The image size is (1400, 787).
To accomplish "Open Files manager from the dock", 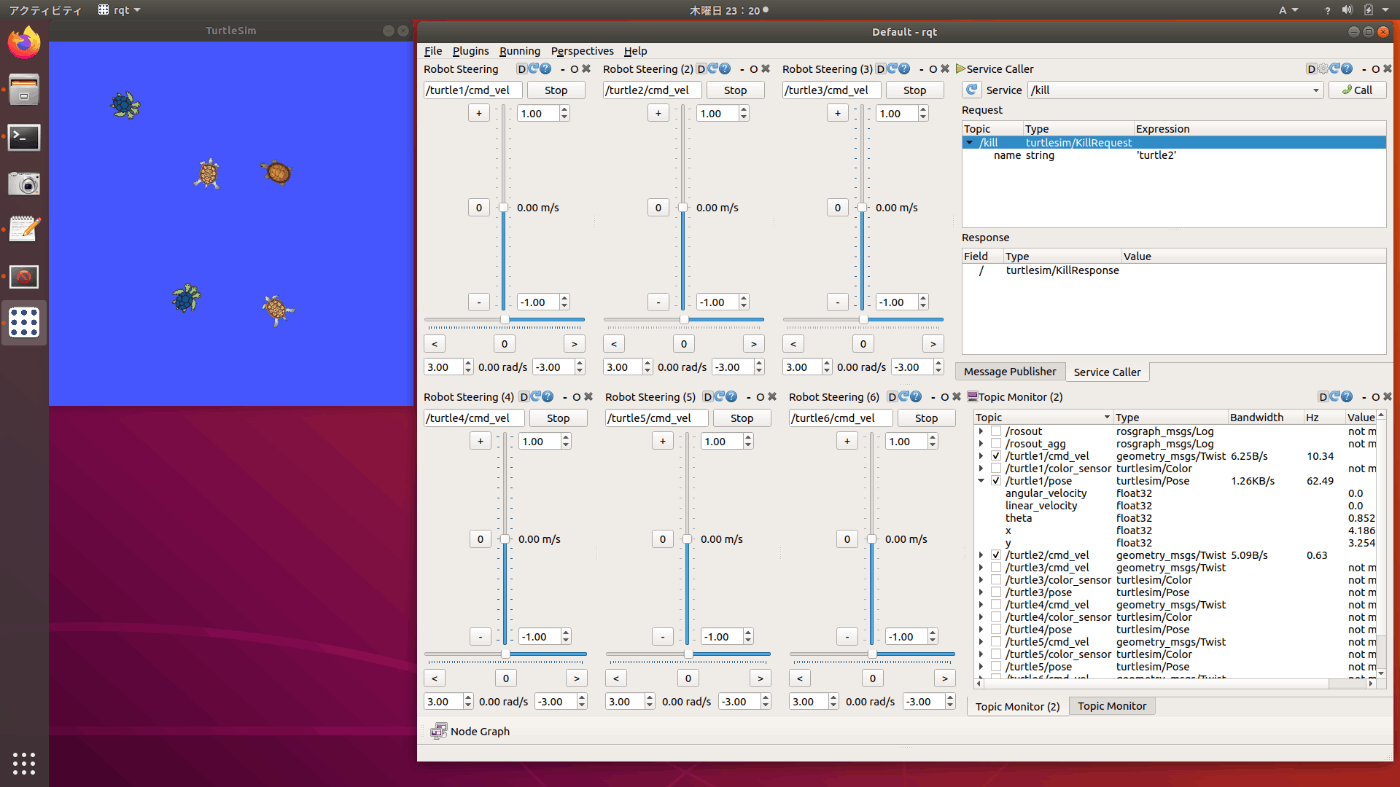I will tap(24, 90).
